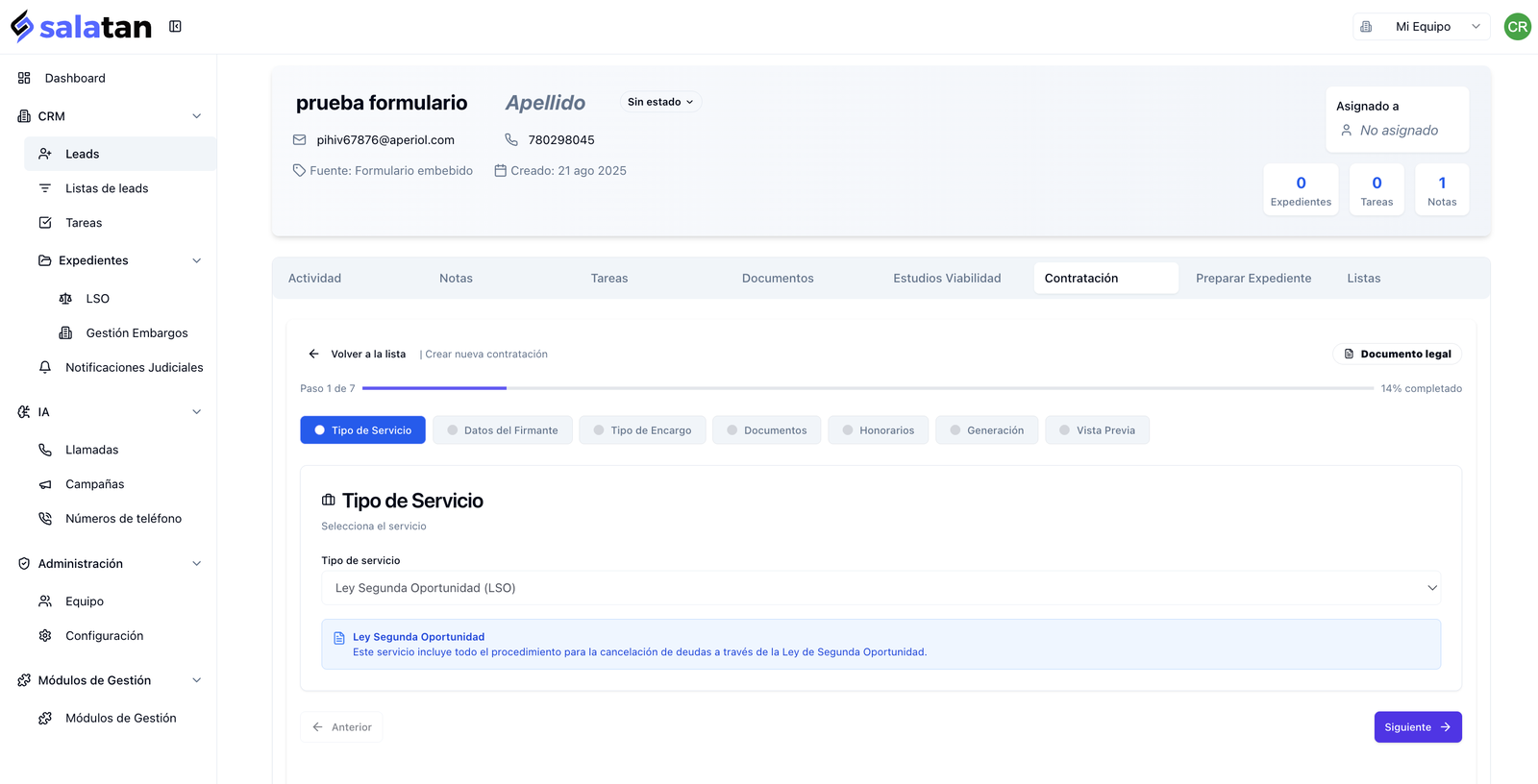This screenshot has width=1538, height=784.
Task: Open the Mi Equipo team dropdown
Action: tap(1421, 27)
